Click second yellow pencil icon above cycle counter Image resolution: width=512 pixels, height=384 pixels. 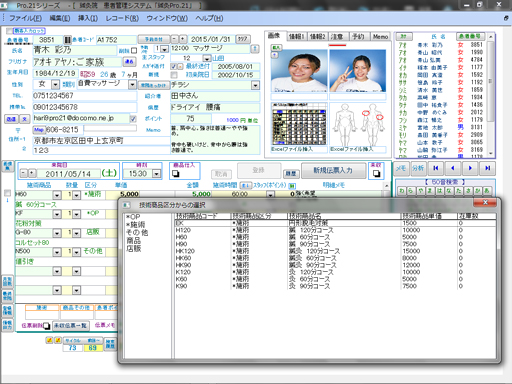[58, 340]
